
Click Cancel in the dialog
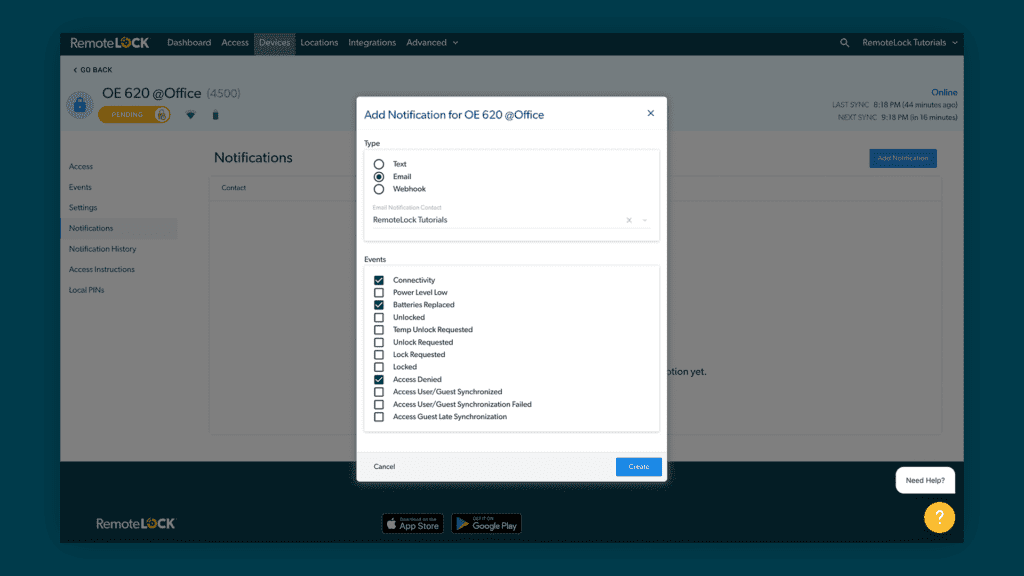[384, 466]
